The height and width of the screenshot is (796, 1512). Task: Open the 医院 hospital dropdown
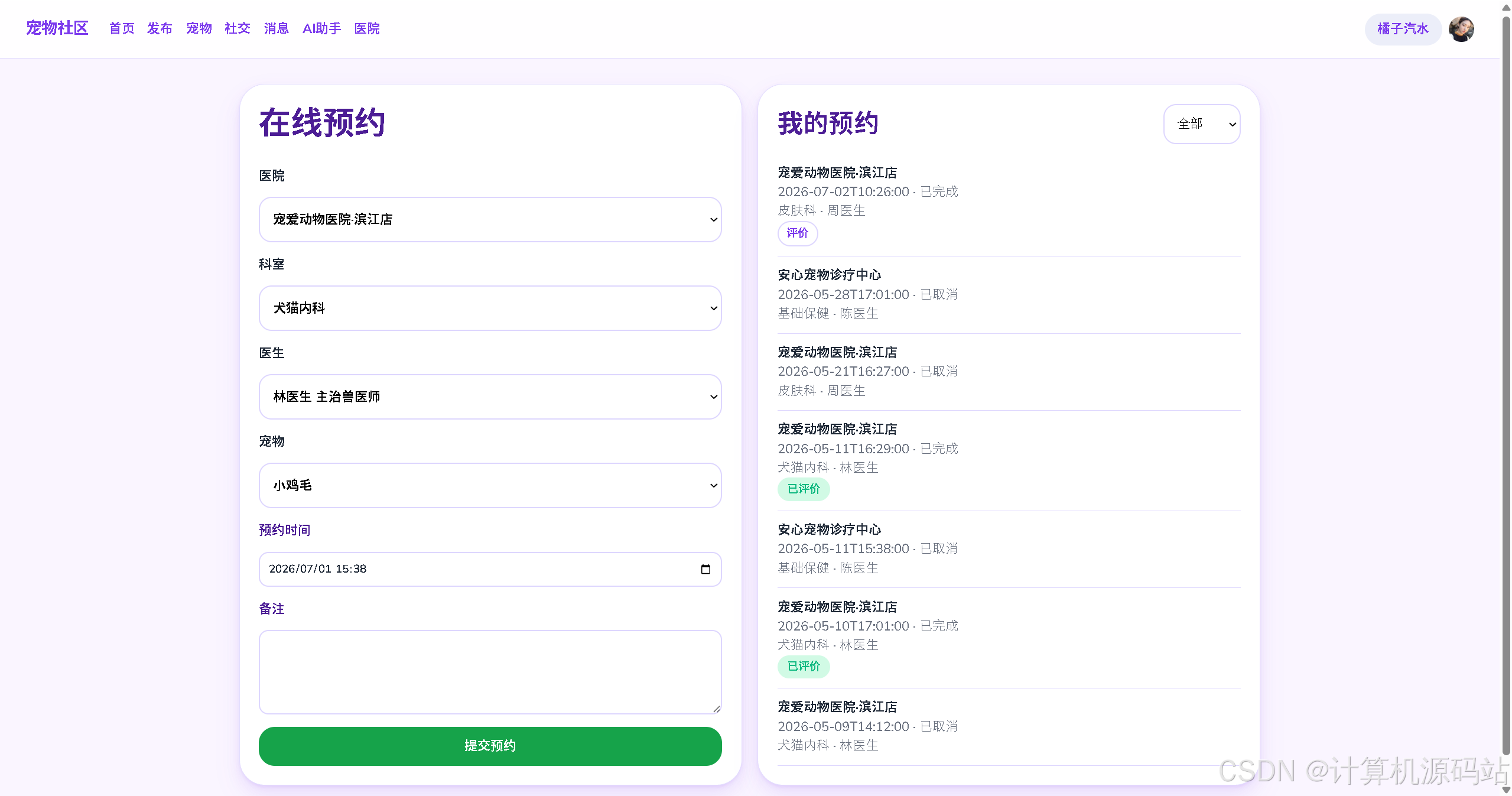click(490, 219)
